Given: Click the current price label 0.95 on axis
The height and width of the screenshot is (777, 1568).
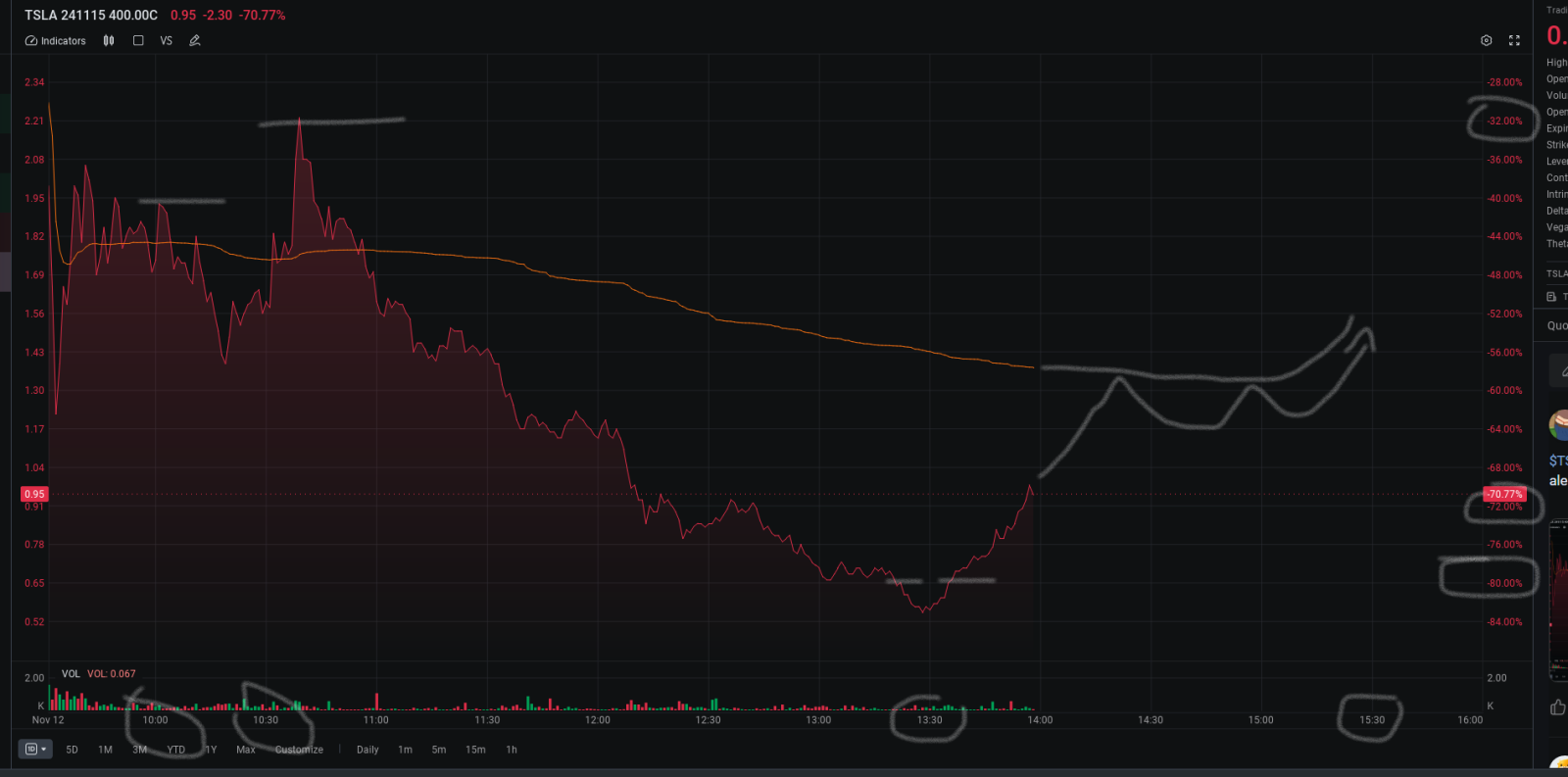Looking at the screenshot, I should [34, 494].
